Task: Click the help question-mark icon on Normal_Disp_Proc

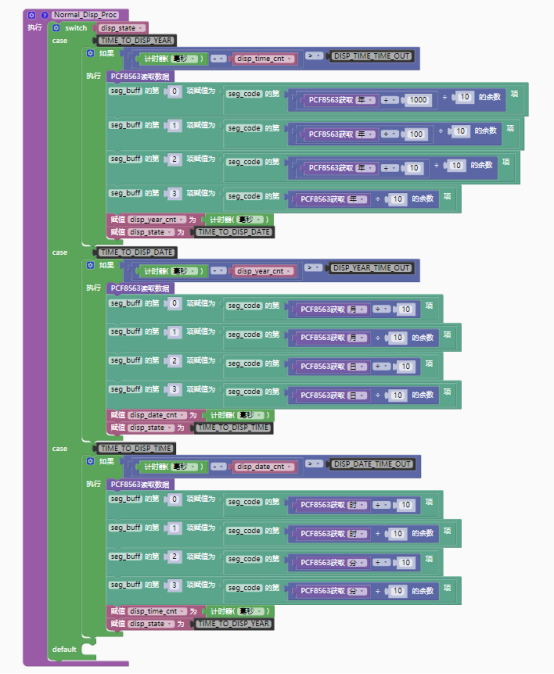Action: pos(44,15)
